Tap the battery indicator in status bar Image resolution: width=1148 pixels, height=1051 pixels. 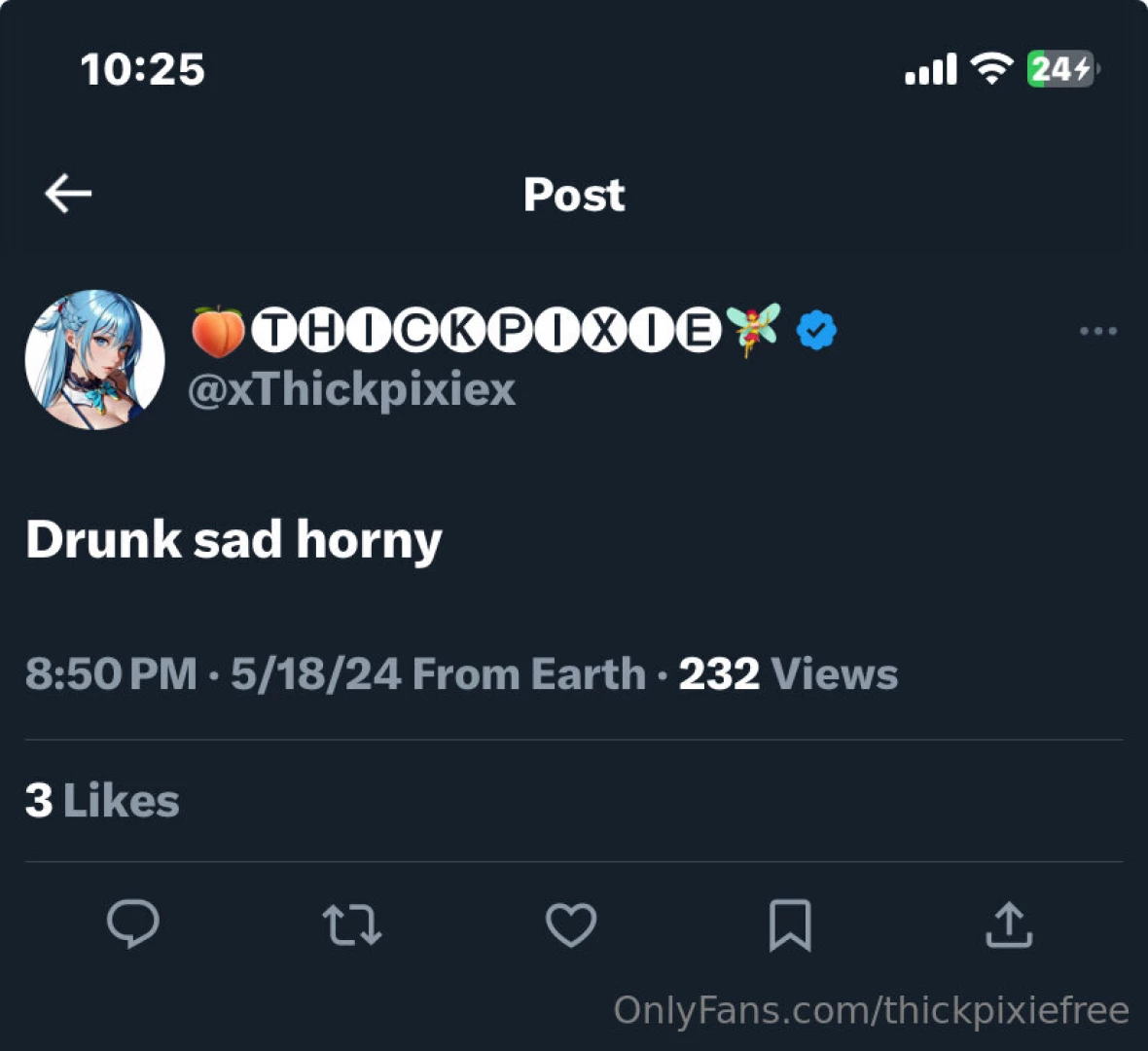click(1062, 69)
